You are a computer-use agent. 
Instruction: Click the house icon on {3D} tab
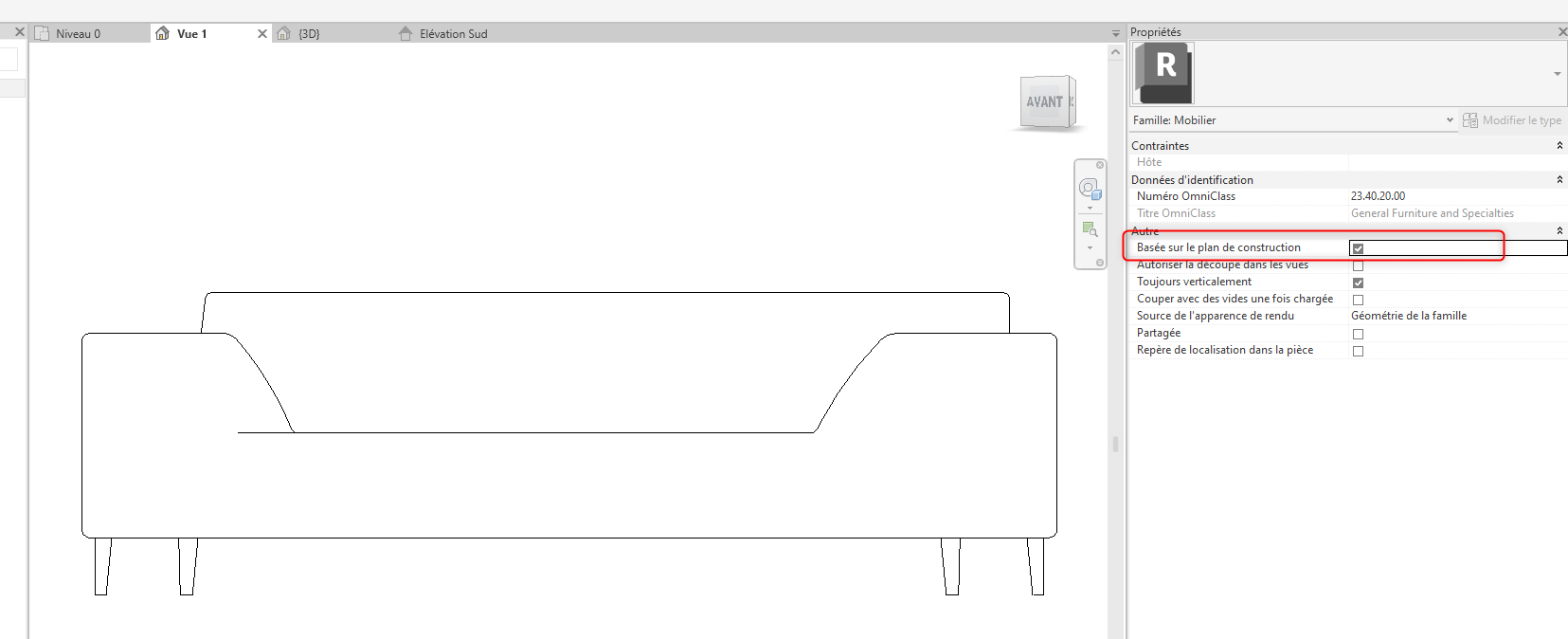tap(283, 33)
